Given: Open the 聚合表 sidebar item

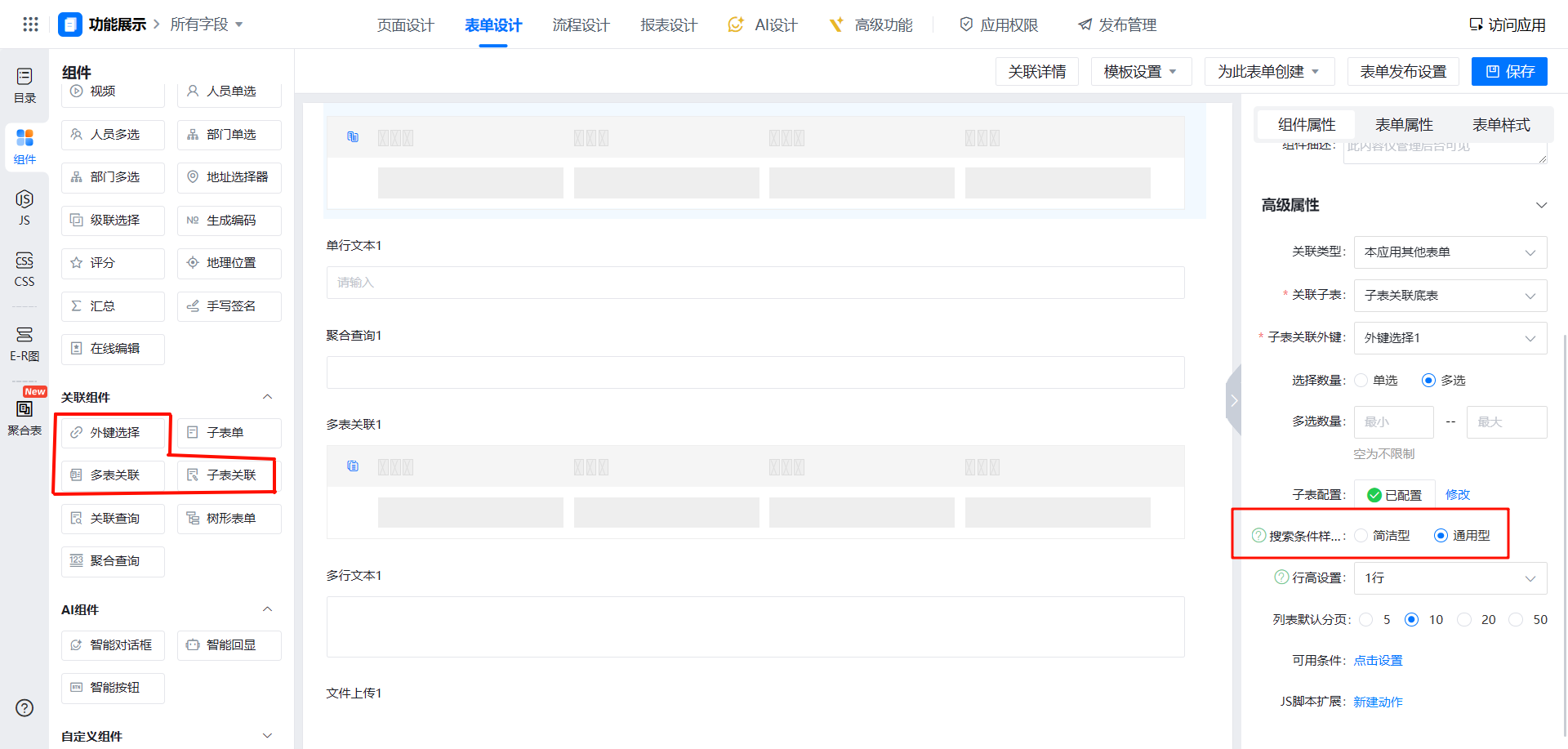Looking at the screenshot, I should tap(24, 417).
